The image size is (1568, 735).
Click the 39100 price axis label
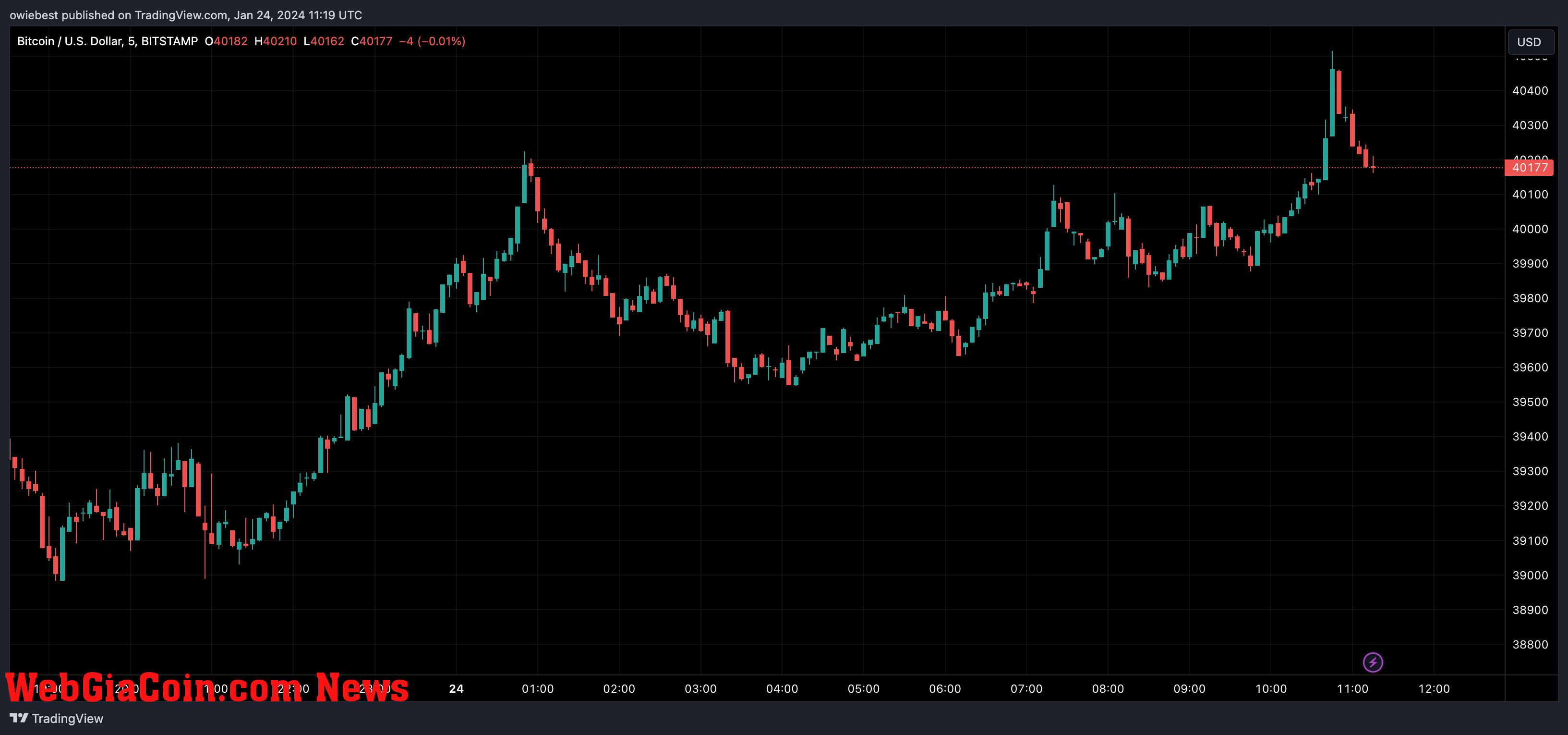(x=1530, y=541)
